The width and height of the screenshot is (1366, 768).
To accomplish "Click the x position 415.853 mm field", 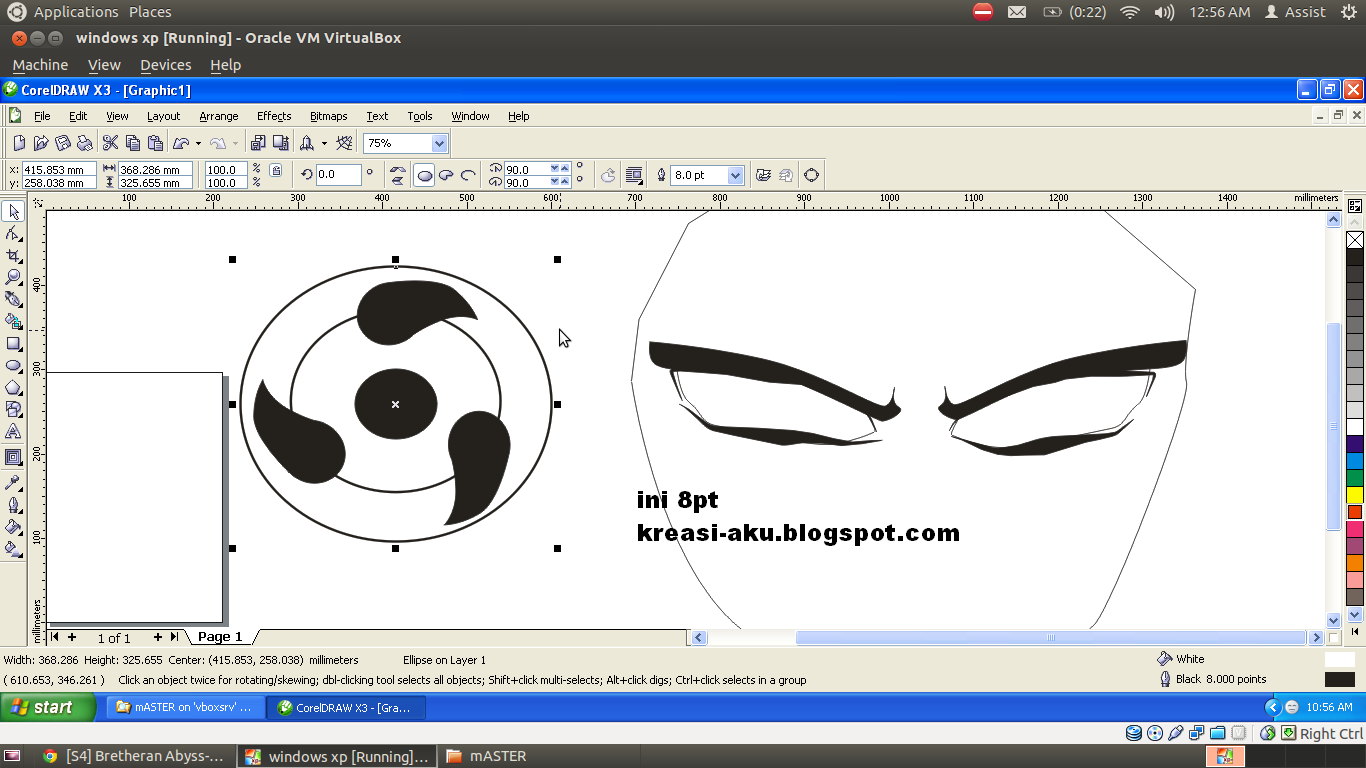I will [59, 170].
